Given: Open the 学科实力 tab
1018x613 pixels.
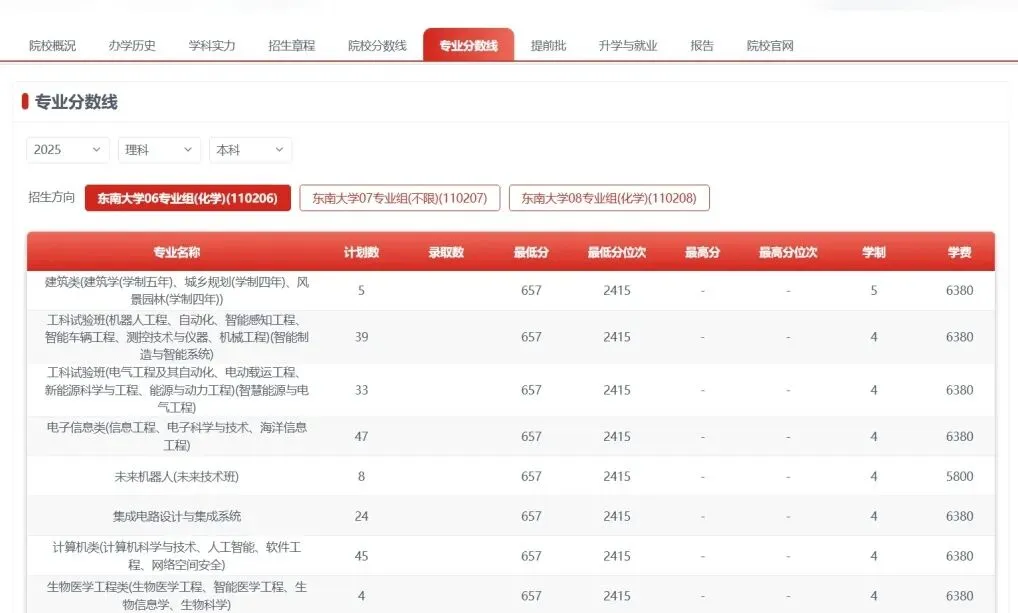Looking at the screenshot, I should 212,45.
